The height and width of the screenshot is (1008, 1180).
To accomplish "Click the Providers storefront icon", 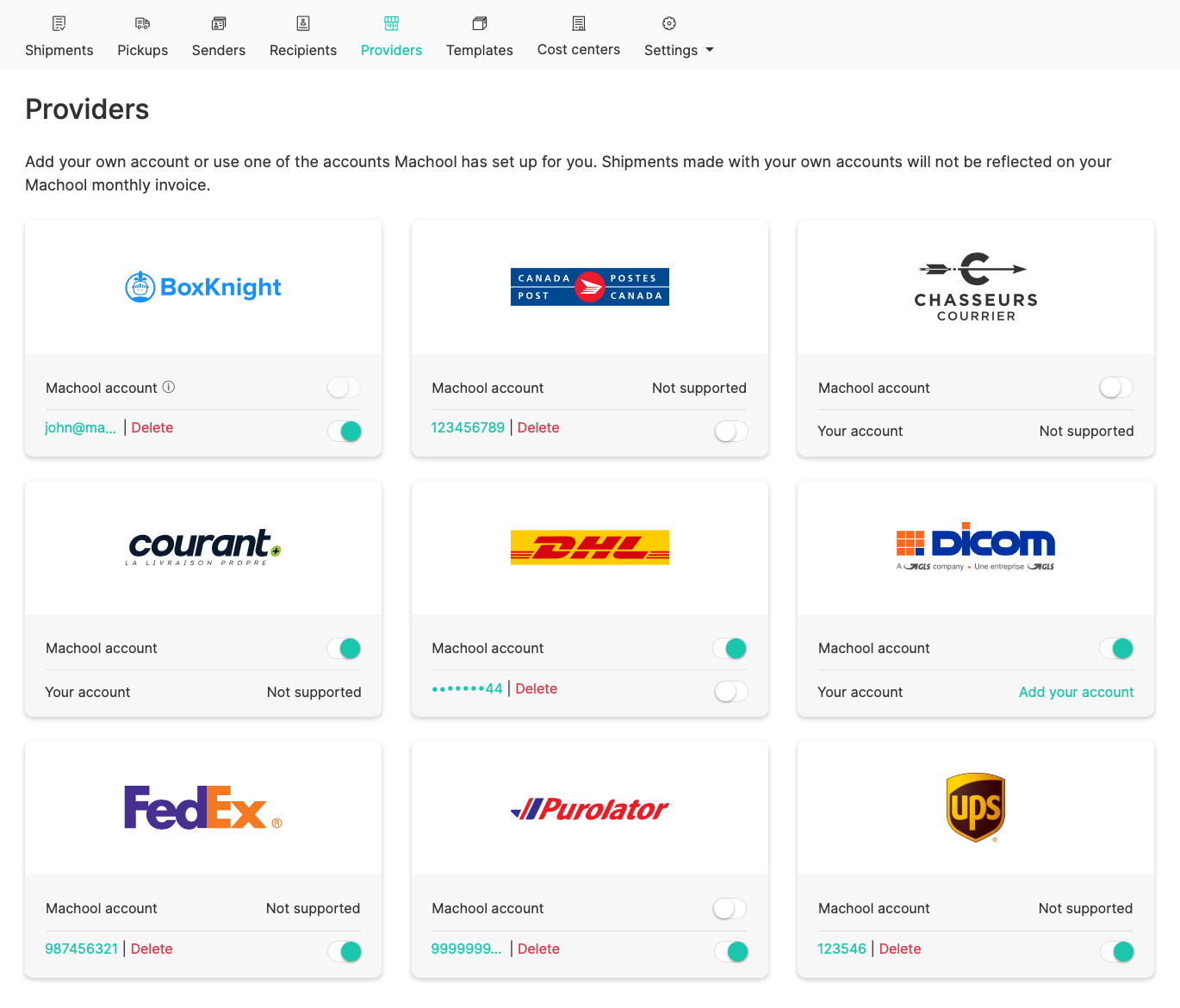I will point(391,23).
